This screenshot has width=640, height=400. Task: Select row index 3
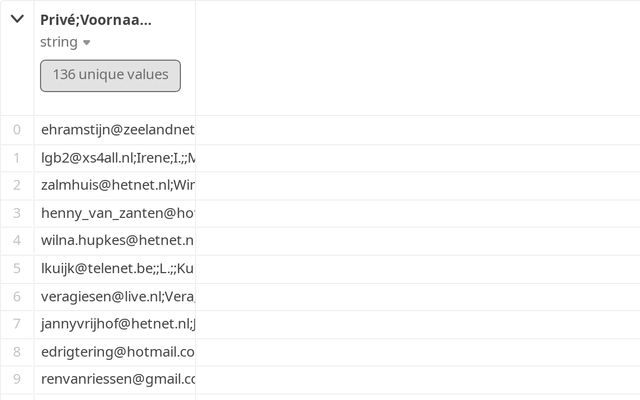tap(17, 213)
